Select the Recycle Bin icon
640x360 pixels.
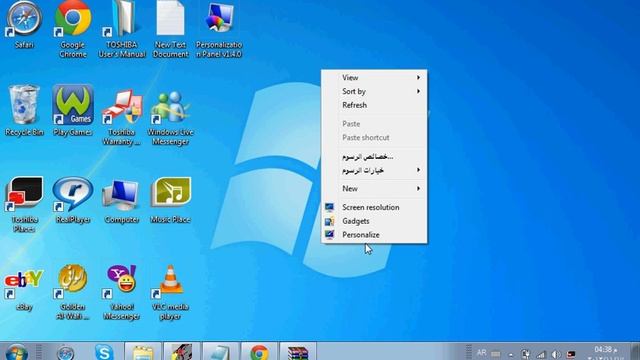(x=24, y=110)
